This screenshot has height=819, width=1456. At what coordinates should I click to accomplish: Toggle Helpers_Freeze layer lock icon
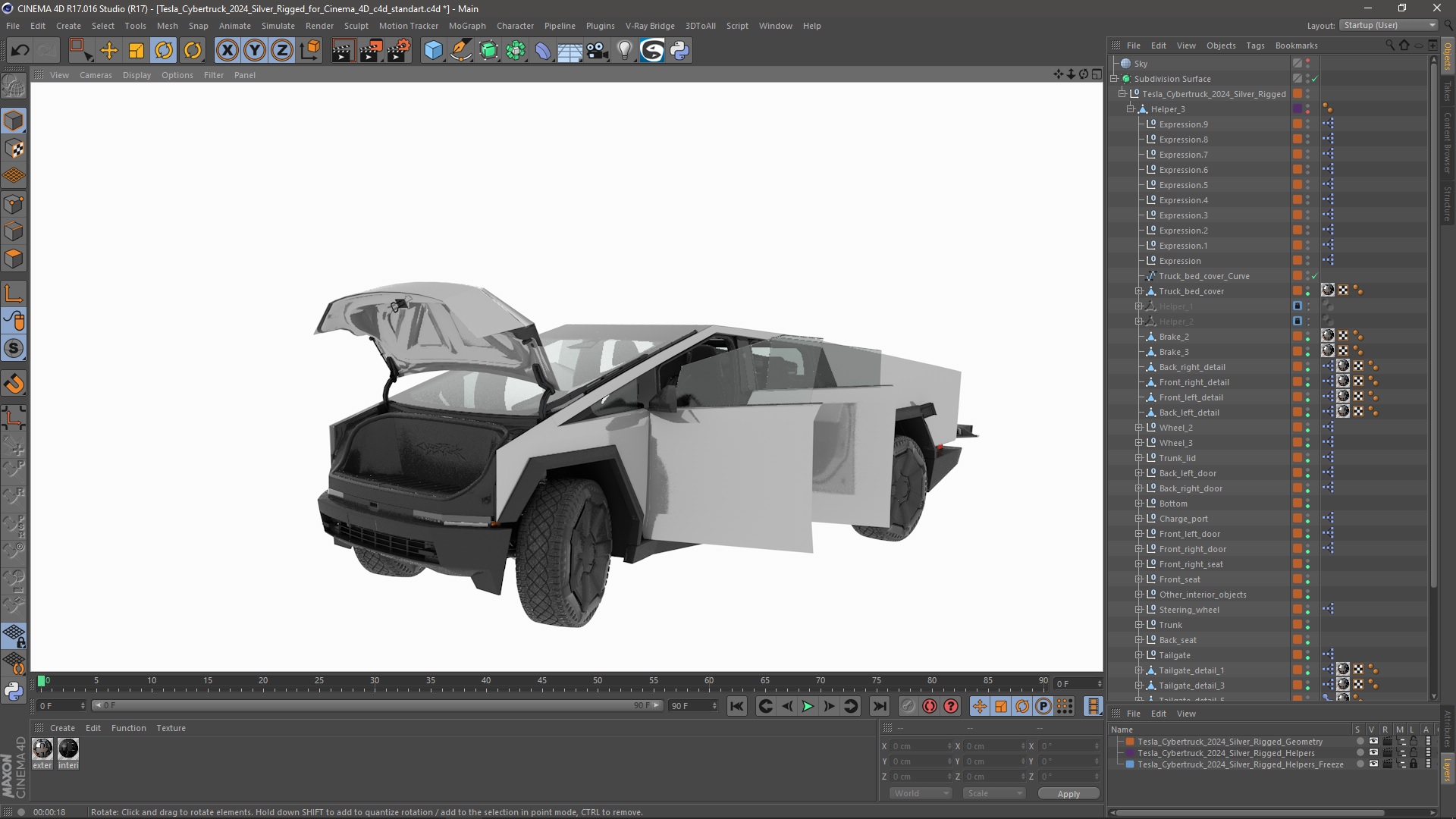point(1414,764)
